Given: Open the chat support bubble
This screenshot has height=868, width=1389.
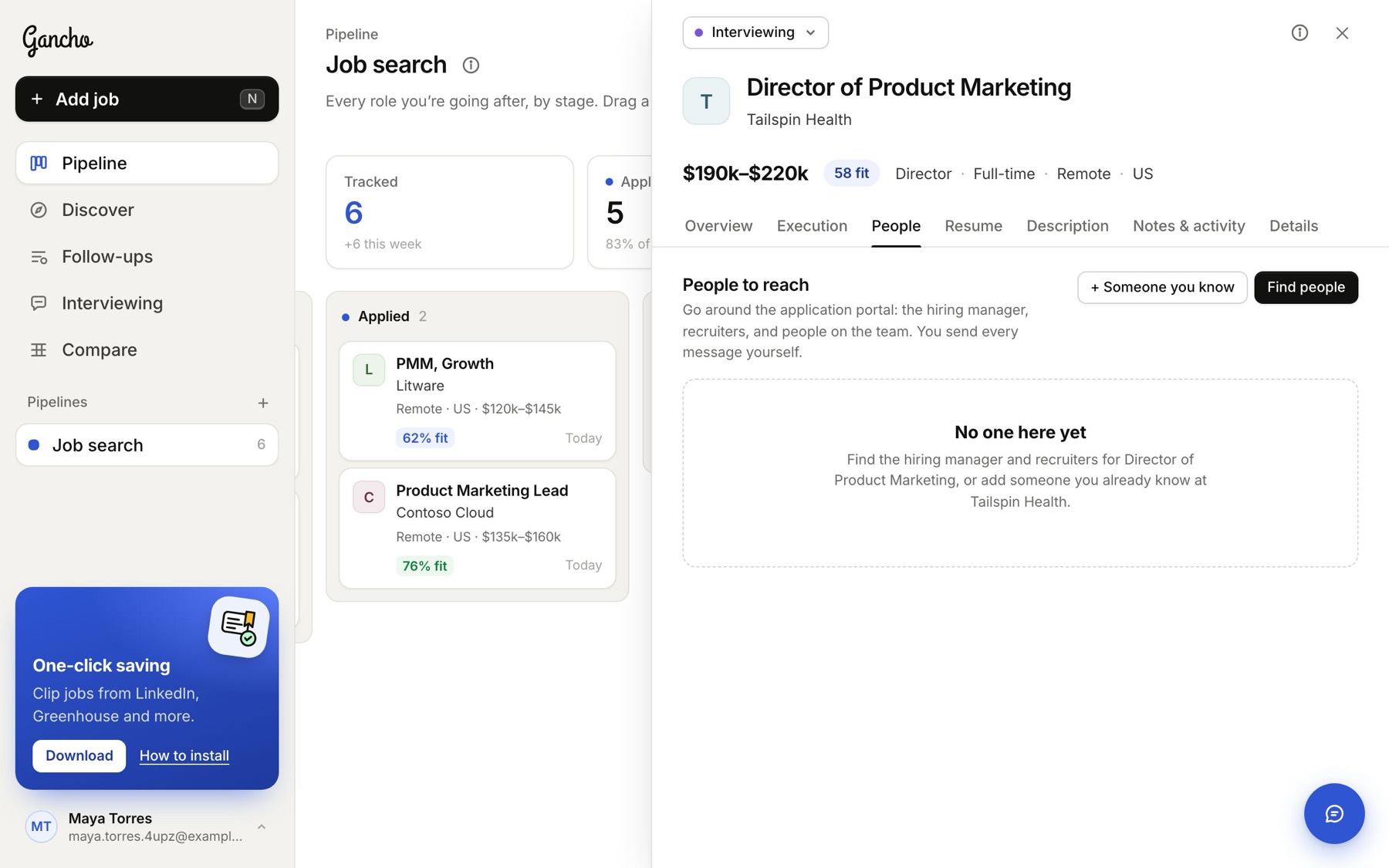Looking at the screenshot, I should point(1334,813).
